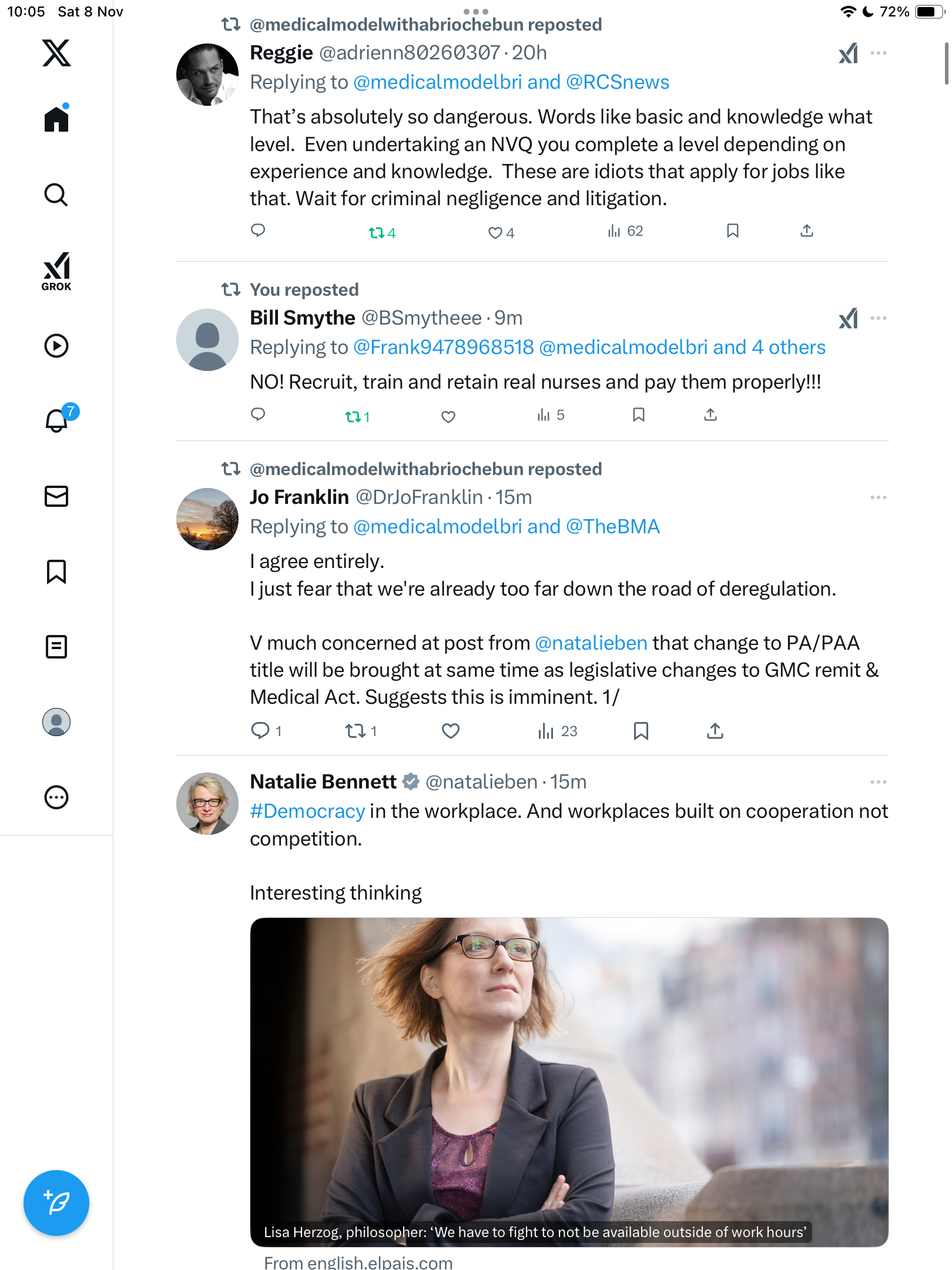The width and height of the screenshot is (952, 1270).
Task: Open Lists from the sidebar
Action: (x=56, y=647)
